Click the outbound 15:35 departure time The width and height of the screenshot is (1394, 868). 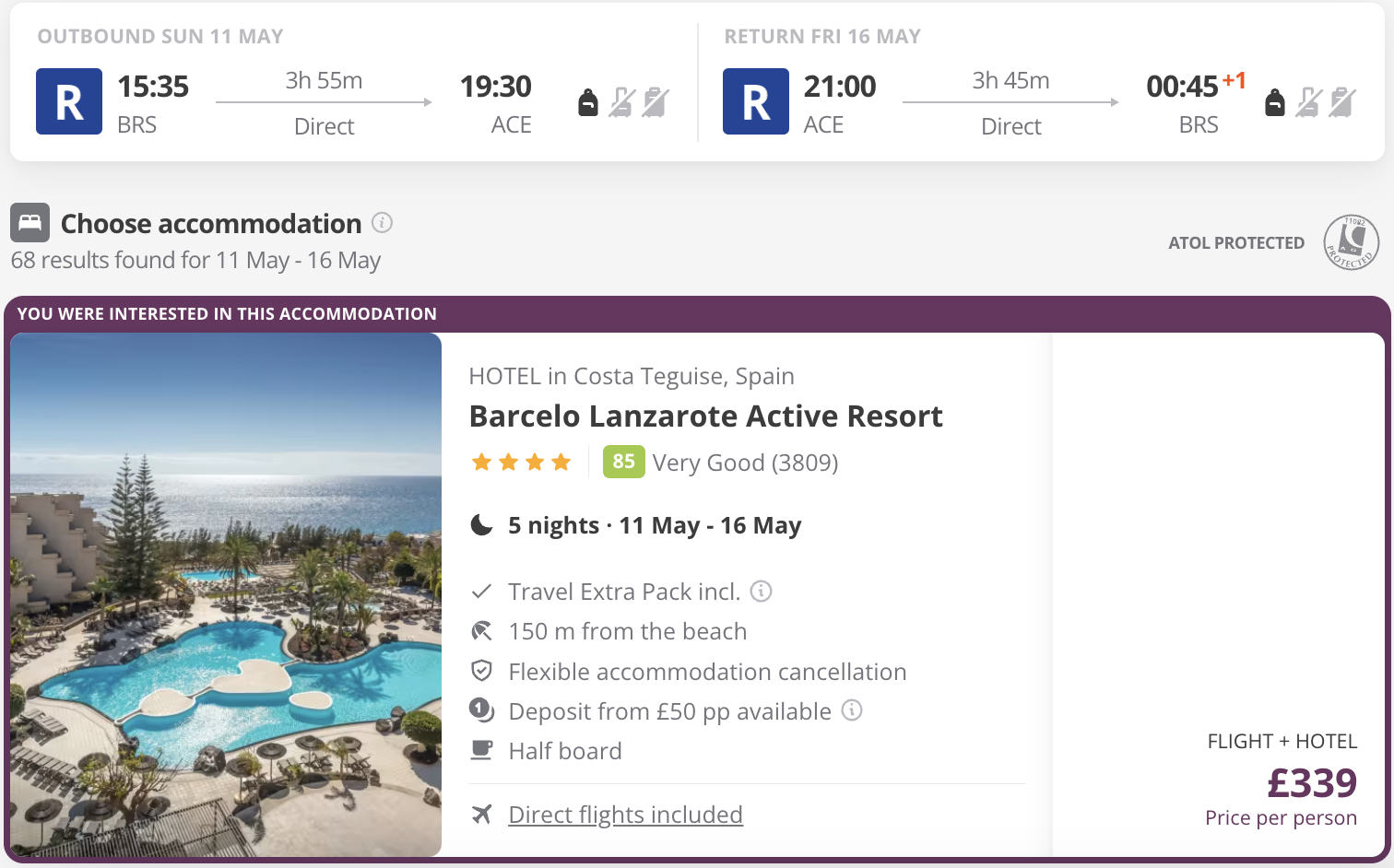[153, 87]
